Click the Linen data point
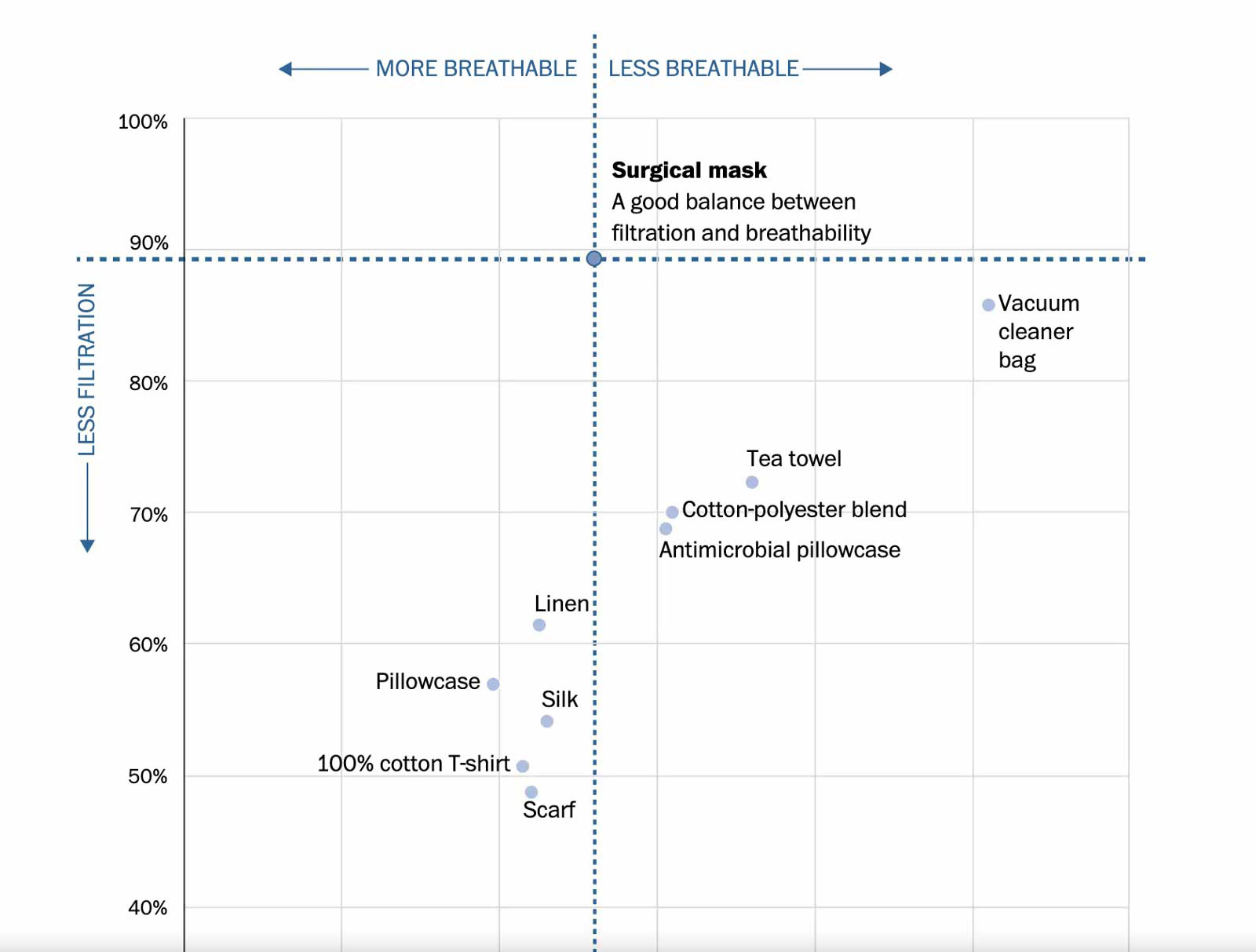The height and width of the screenshot is (952, 1256). tap(539, 626)
